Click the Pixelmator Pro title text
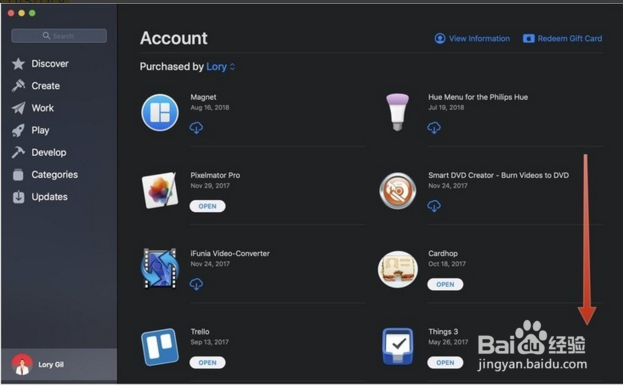 tap(215, 175)
